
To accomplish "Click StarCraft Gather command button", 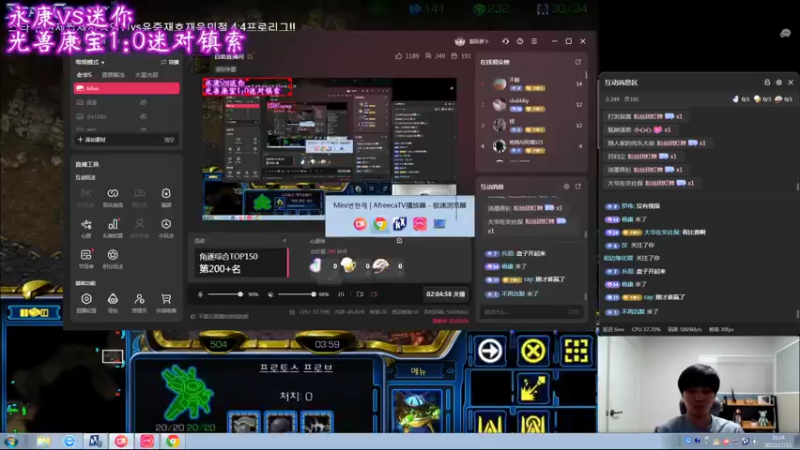I will 533,389.
